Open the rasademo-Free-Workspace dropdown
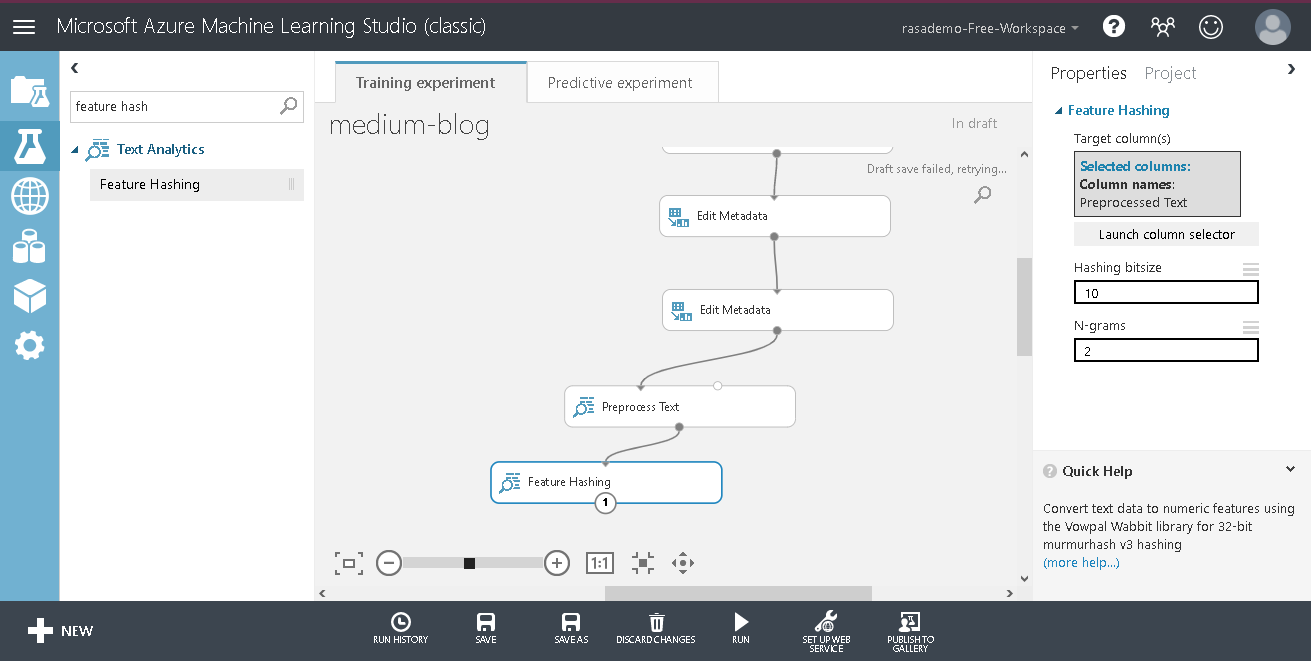The height and width of the screenshot is (661, 1311). [990, 28]
